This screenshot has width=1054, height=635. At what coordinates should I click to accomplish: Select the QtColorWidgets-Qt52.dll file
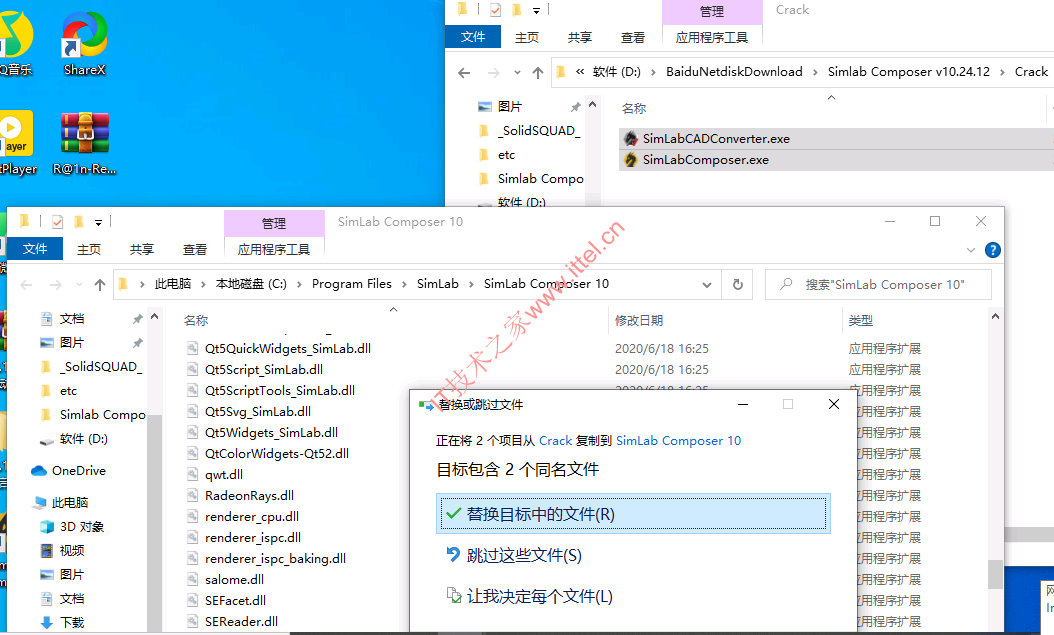277,453
